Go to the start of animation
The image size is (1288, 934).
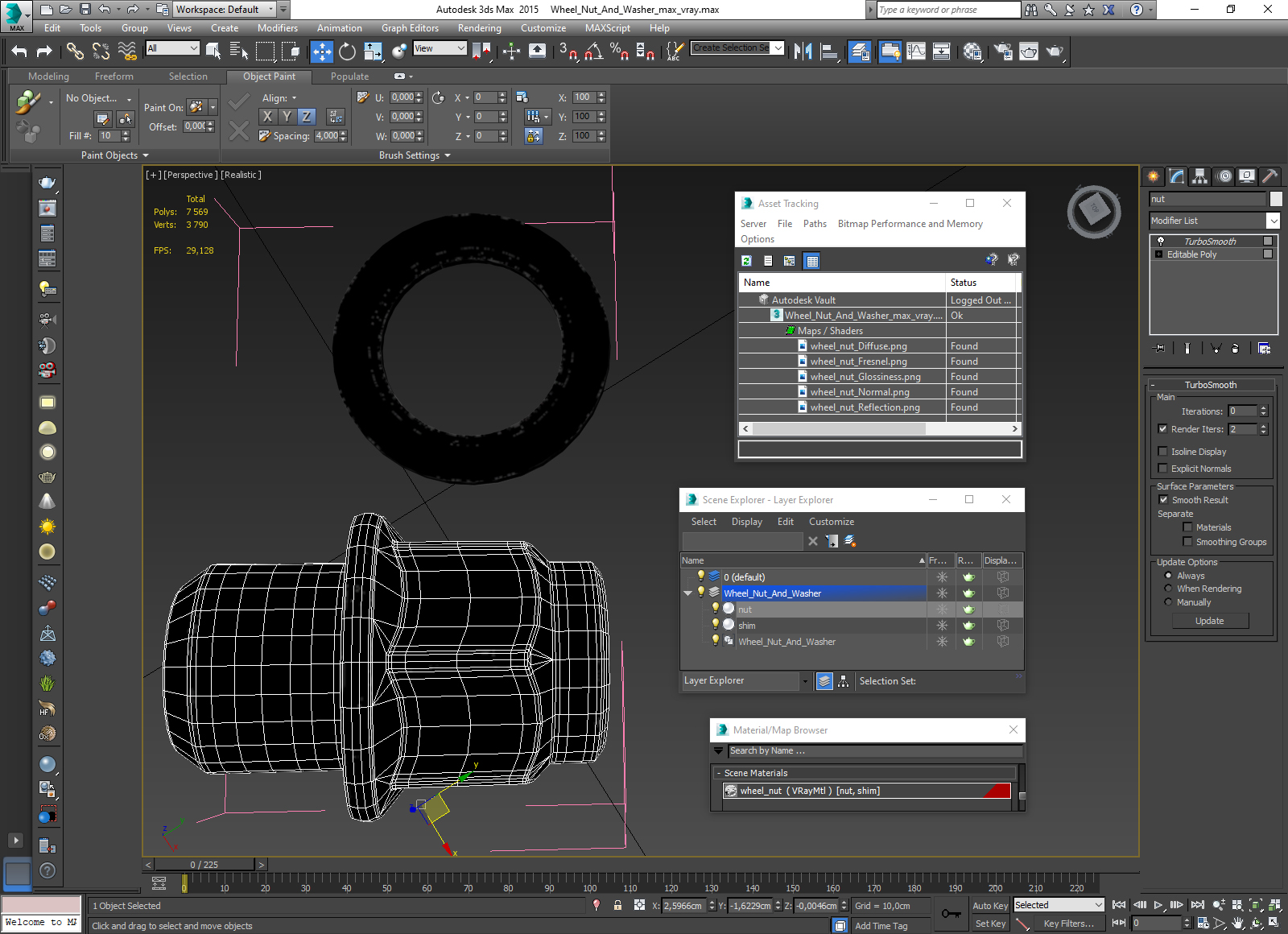coord(1119,905)
